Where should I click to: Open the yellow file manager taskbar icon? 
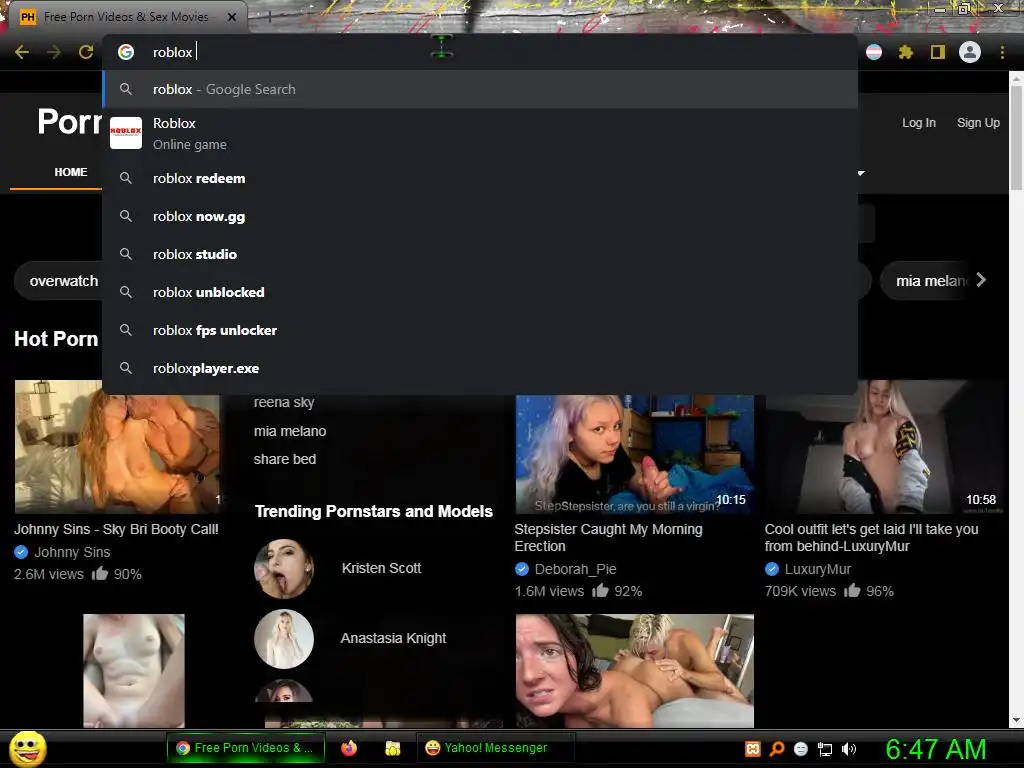click(392, 748)
